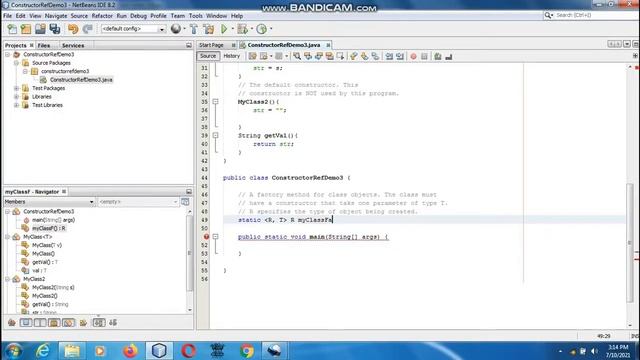Click the Profile Project clock icon
640x360 pixels.
[x=262, y=29]
